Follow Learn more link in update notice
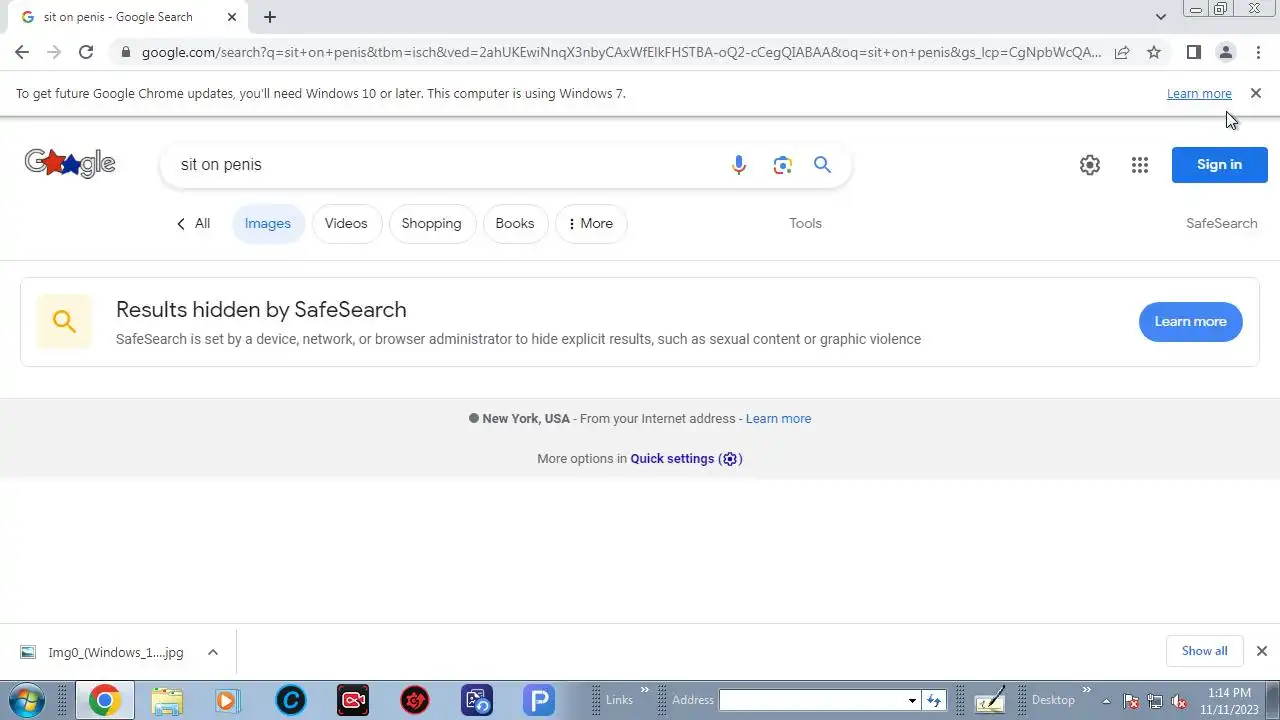 click(1199, 93)
